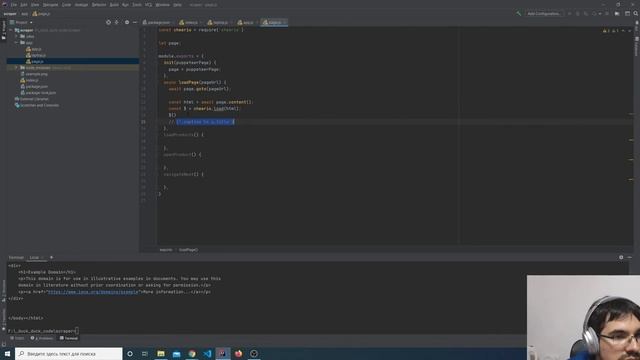
Task: Open Search Everywhere magnifier icon
Action: pos(636,13)
